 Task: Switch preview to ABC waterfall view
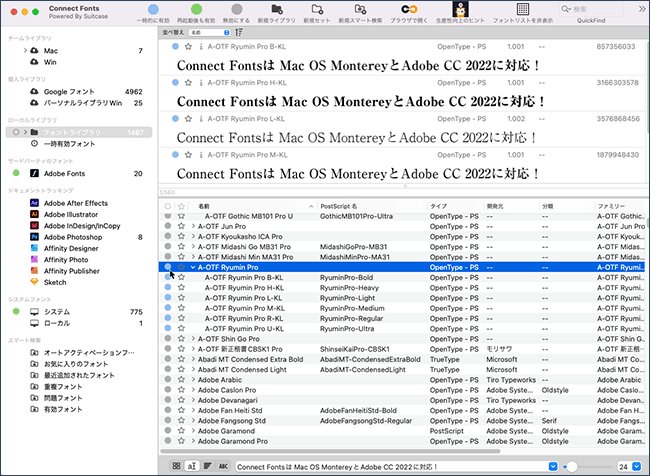tap(223, 466)
